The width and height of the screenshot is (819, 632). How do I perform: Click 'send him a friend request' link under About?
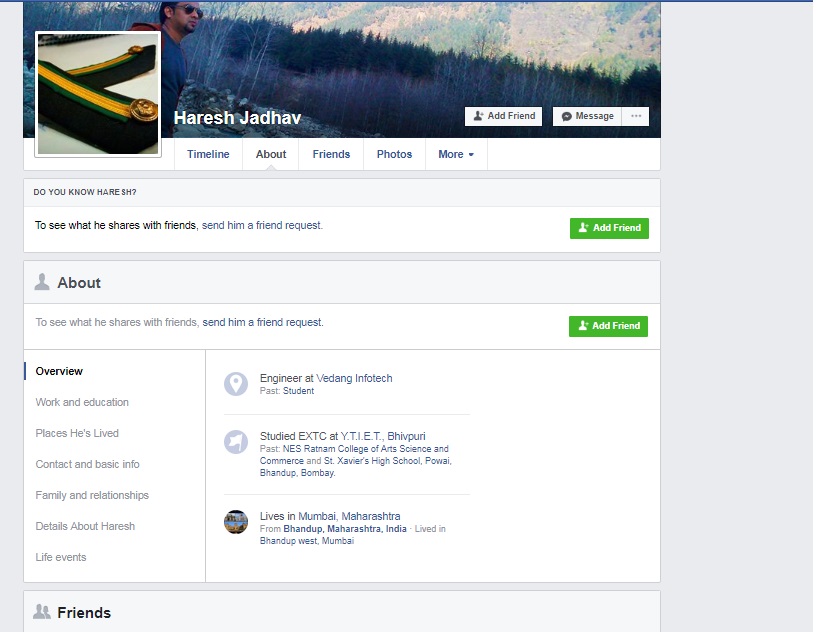coord(262,322)
